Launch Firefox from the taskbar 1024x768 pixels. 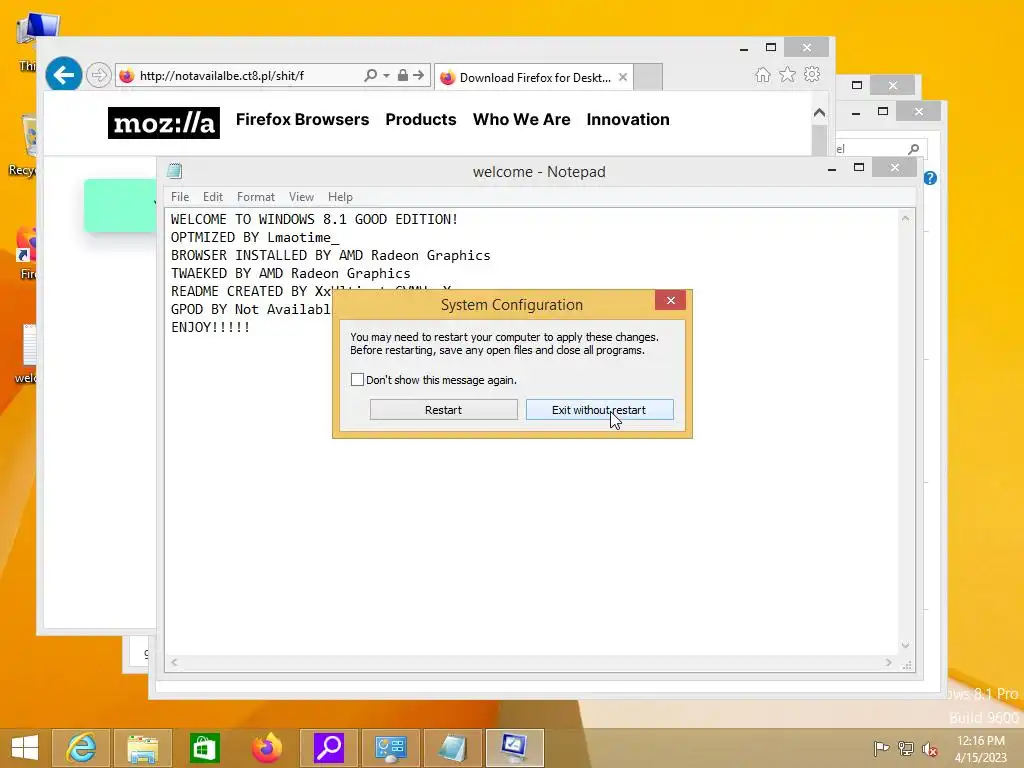267,748
